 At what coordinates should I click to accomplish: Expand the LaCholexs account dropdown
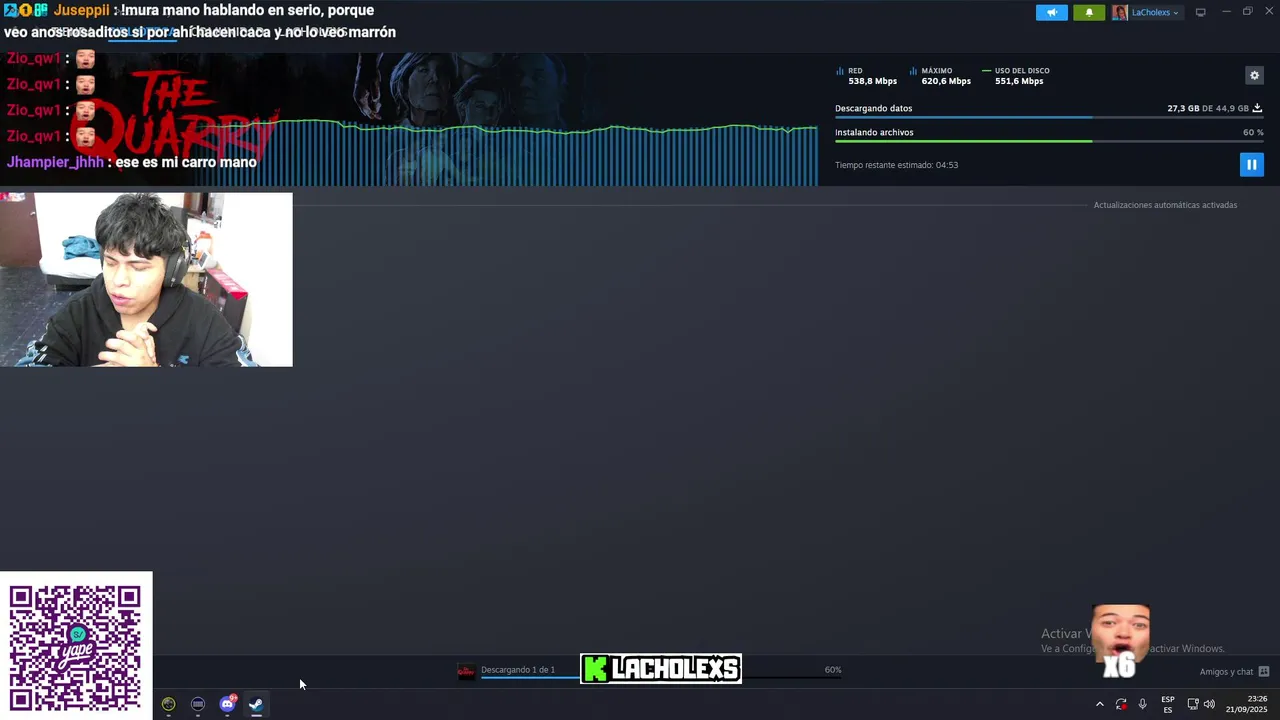pos(1155,13)
